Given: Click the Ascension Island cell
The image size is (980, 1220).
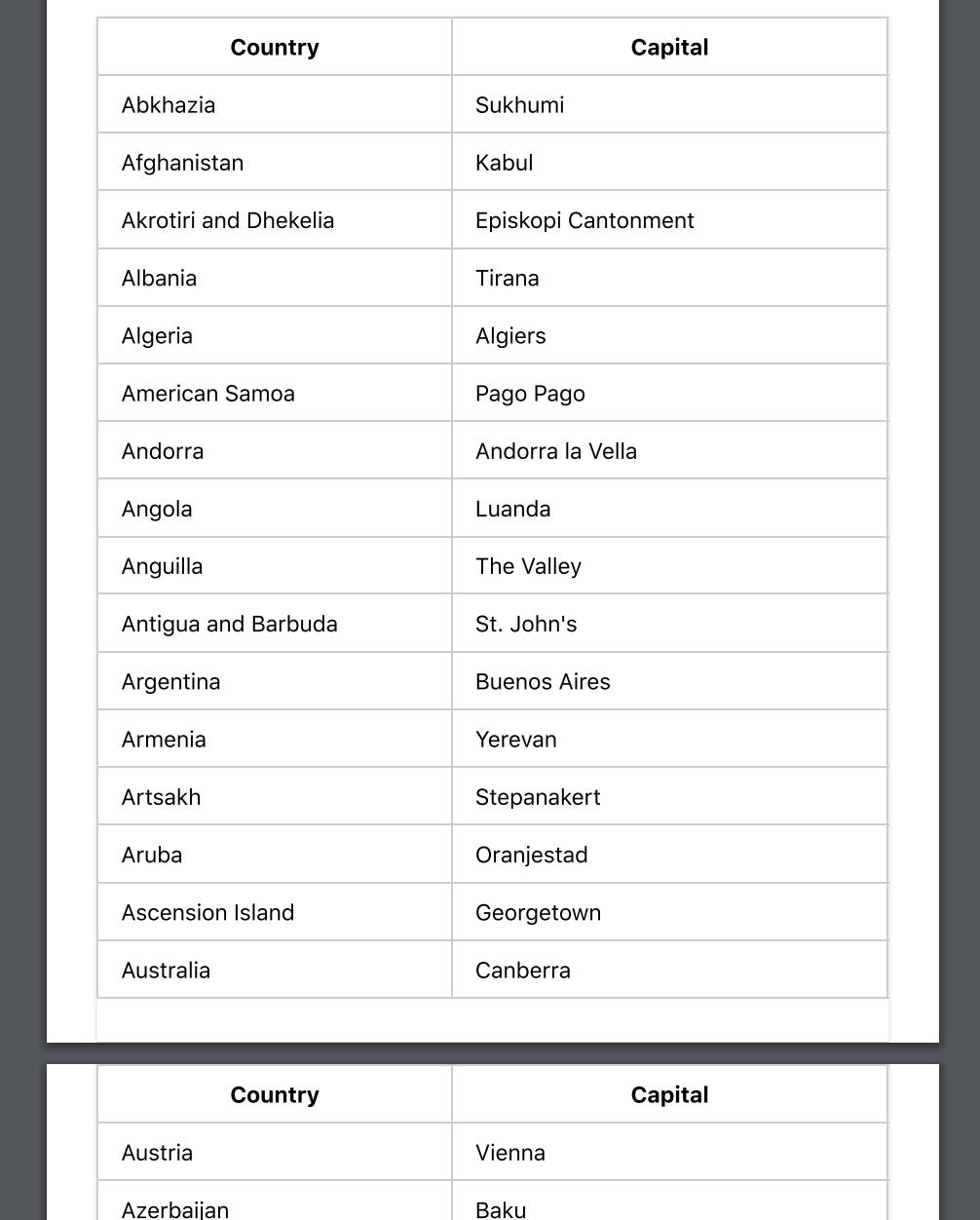Looking at the screenshot, I should (207, 912).
